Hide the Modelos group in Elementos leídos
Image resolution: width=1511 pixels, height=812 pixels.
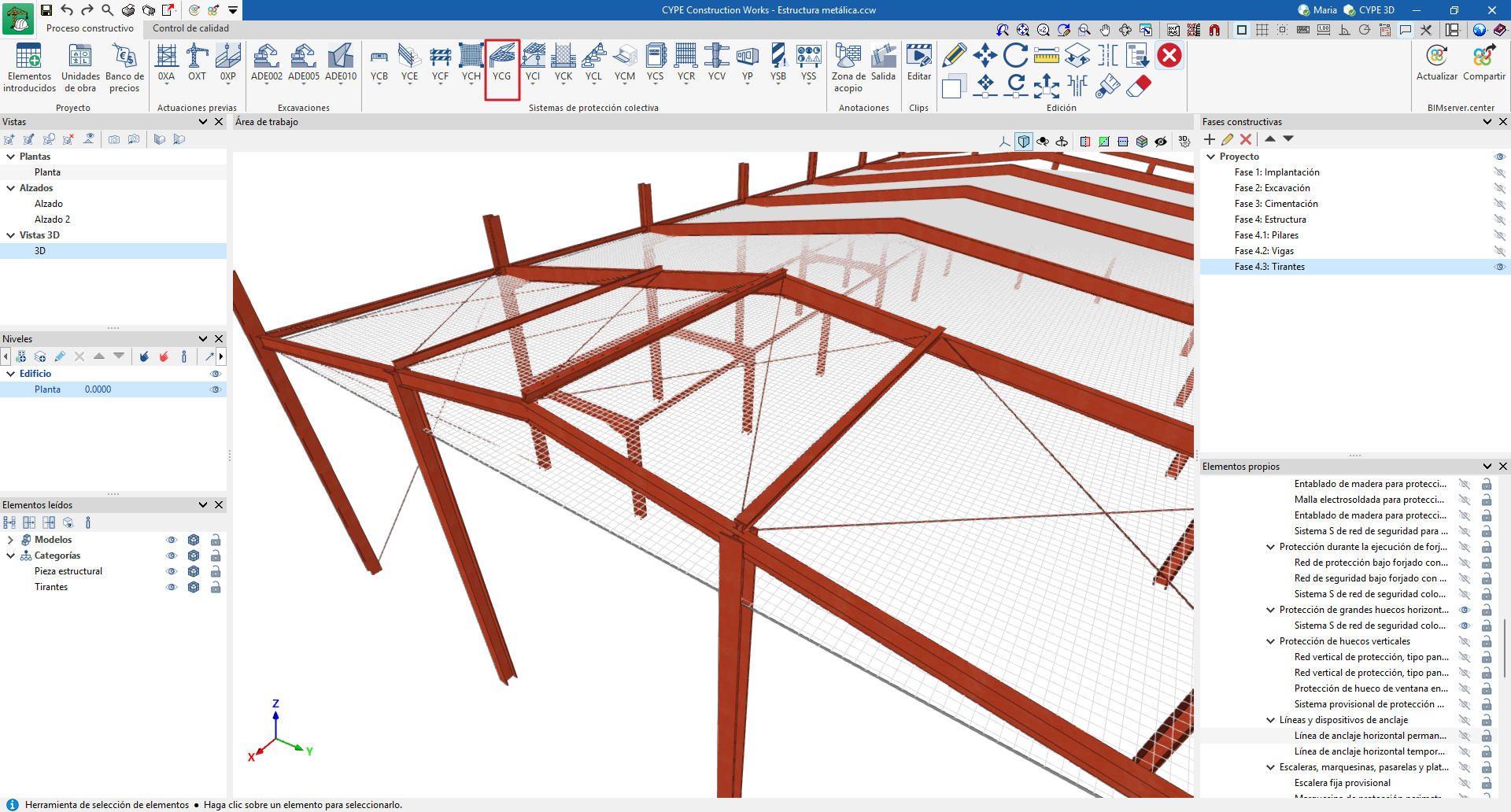172,540
